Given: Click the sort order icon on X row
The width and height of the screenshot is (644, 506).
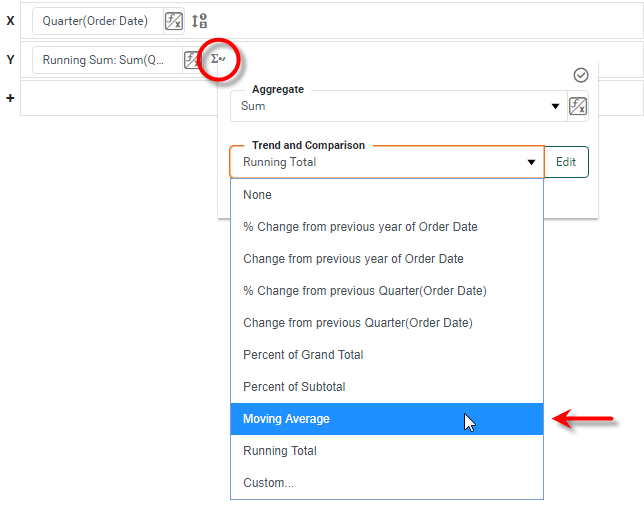Looking at the screenshot, I should click(x=199, y=21).
